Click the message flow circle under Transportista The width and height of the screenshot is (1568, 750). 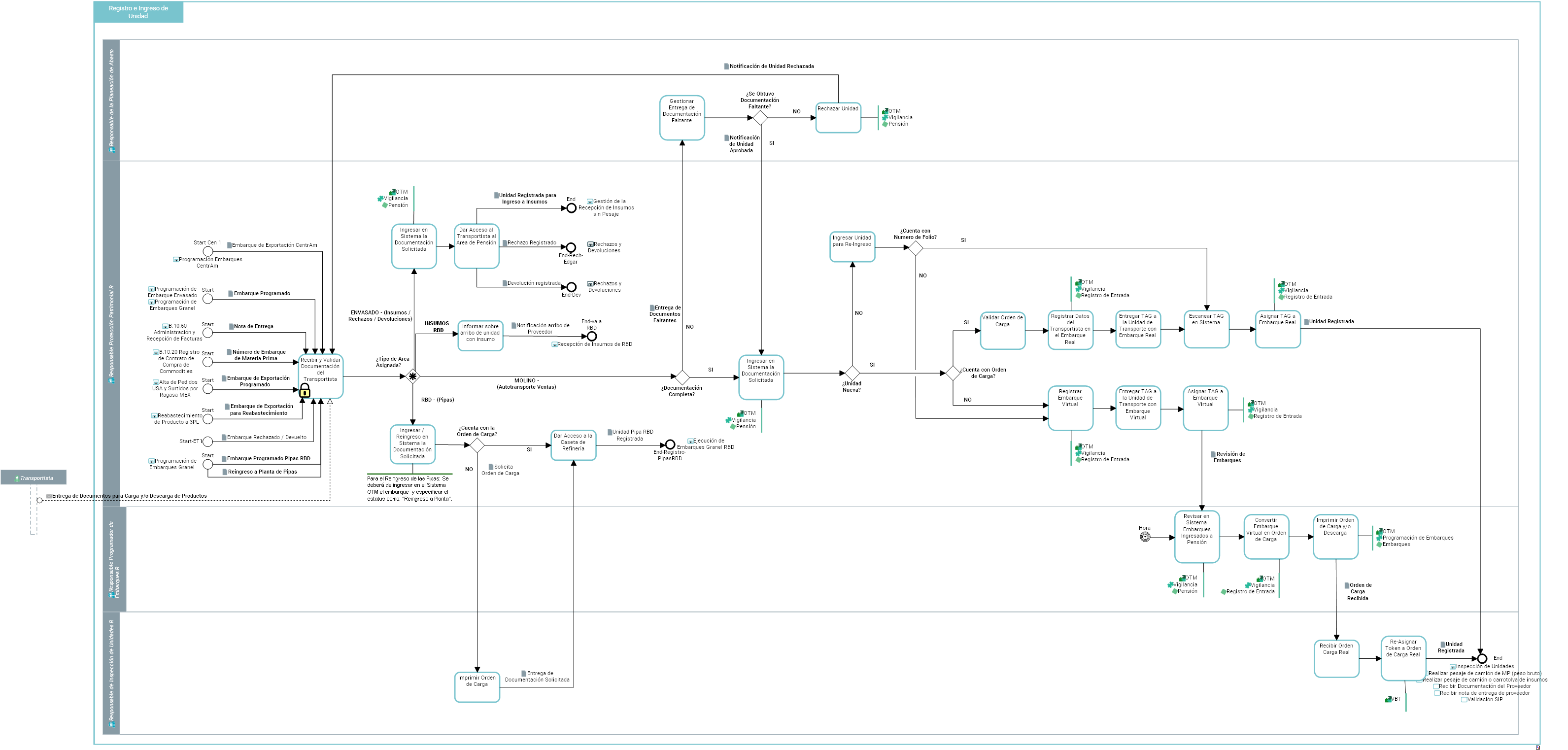tap(39, 500)
